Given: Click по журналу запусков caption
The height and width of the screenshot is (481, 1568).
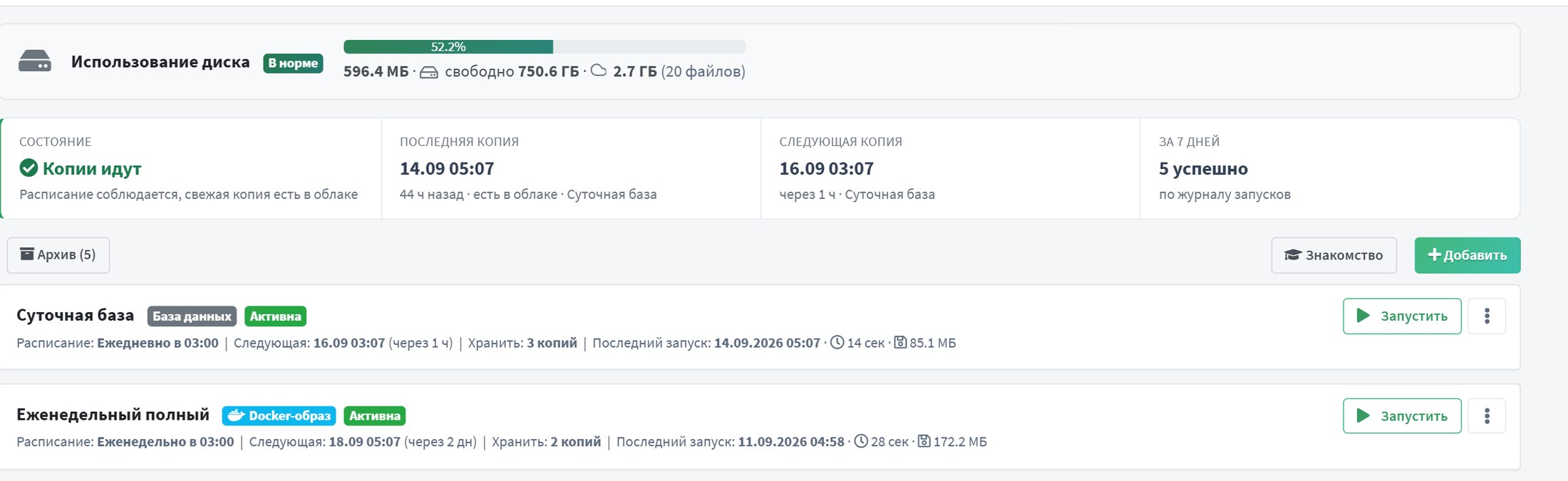Looking at the screenshot, I should pyautogui.click(x=1224, y=195).
